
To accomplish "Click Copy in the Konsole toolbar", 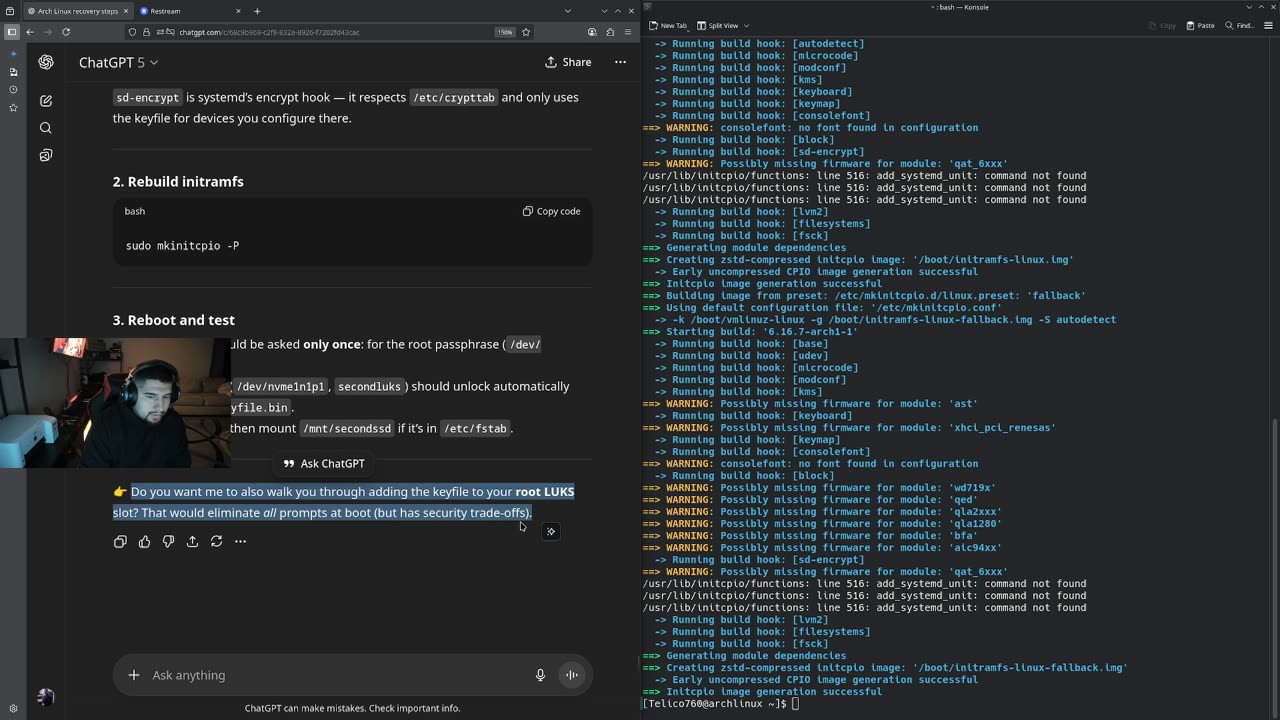I will point(1162,25).
